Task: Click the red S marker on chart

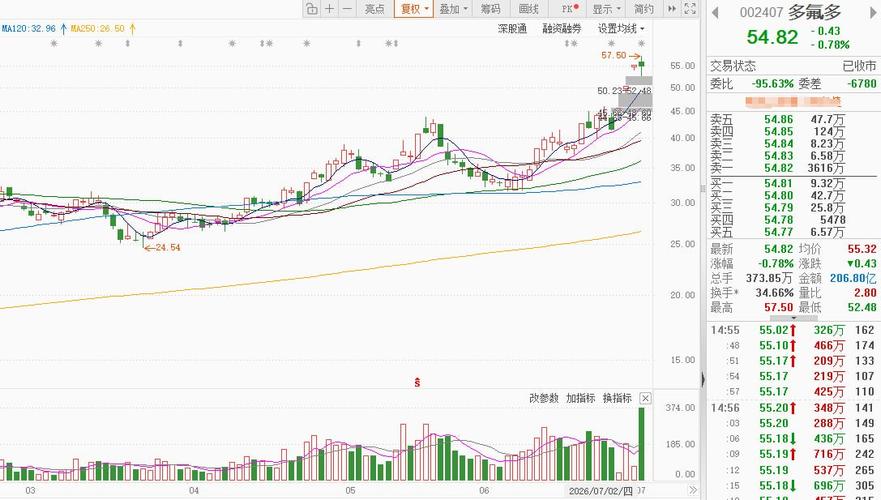Action: [x=417, y=383]
